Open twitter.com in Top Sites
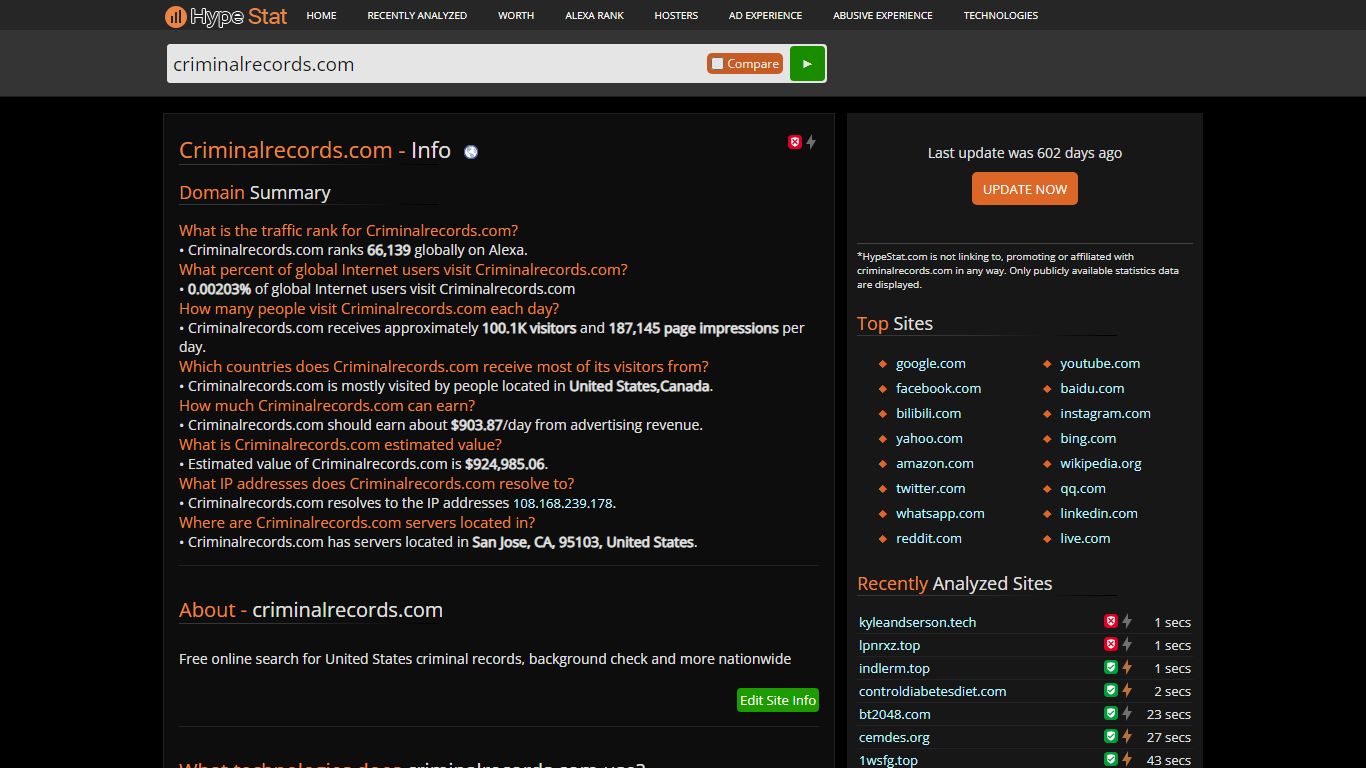Screen dimensions: 1366x768 931,488
